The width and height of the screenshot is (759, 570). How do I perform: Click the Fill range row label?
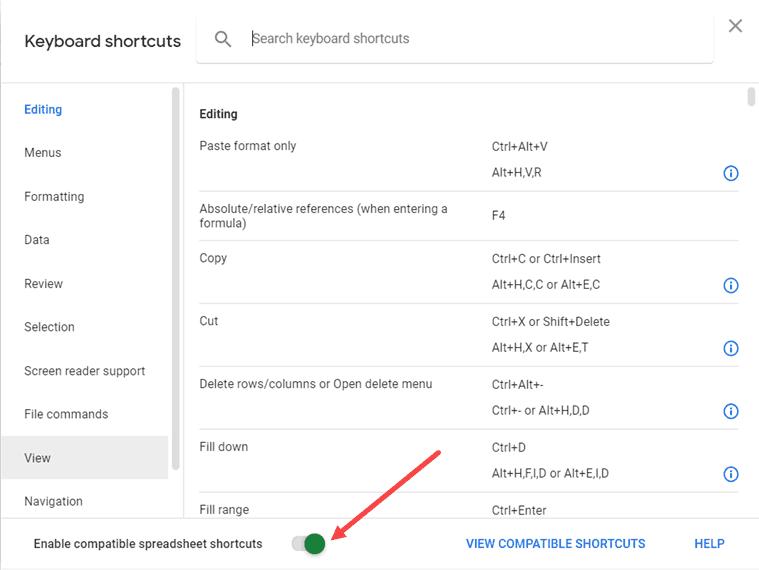(224, 510)
